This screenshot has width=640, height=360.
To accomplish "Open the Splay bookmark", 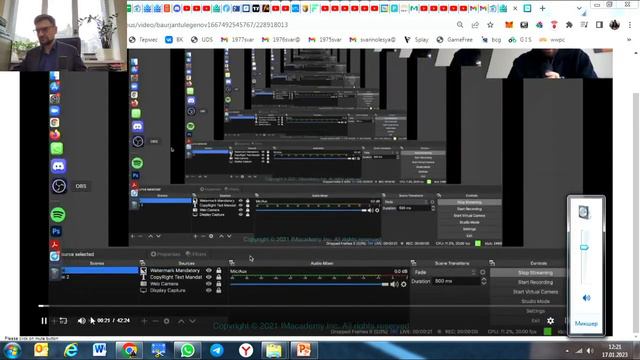I will click(x=416, y=40).
